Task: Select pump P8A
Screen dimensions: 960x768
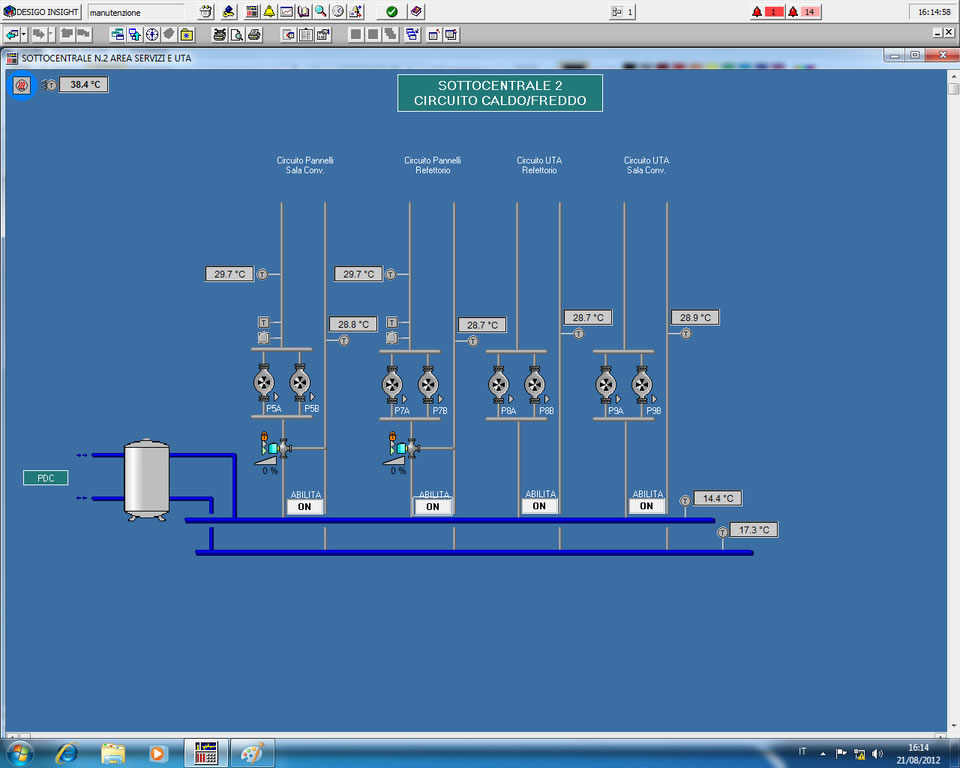Action: pyautogui.click(x=498, y=385)
